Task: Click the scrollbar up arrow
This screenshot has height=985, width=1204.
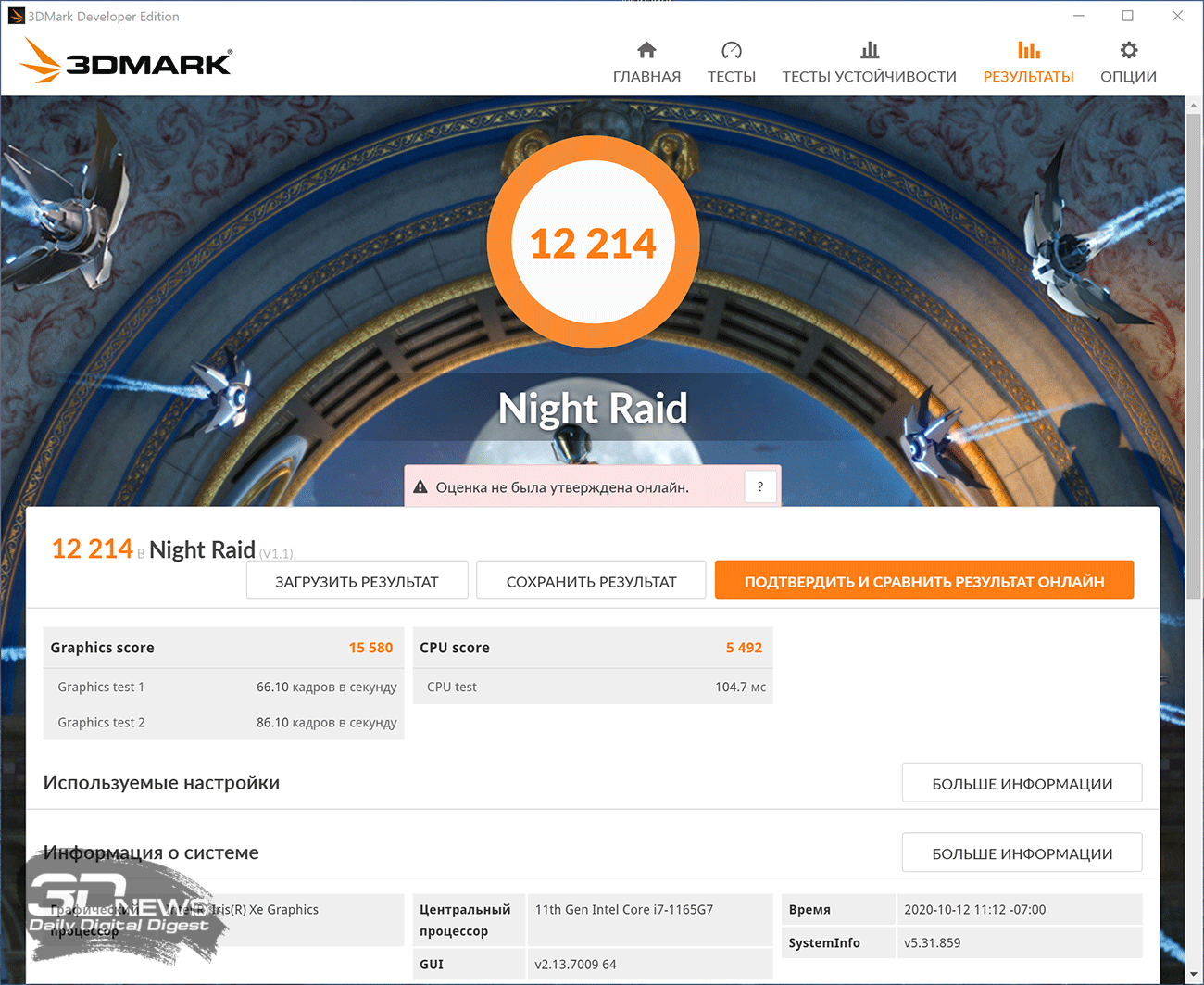Action: click(x=1193, y=106)
